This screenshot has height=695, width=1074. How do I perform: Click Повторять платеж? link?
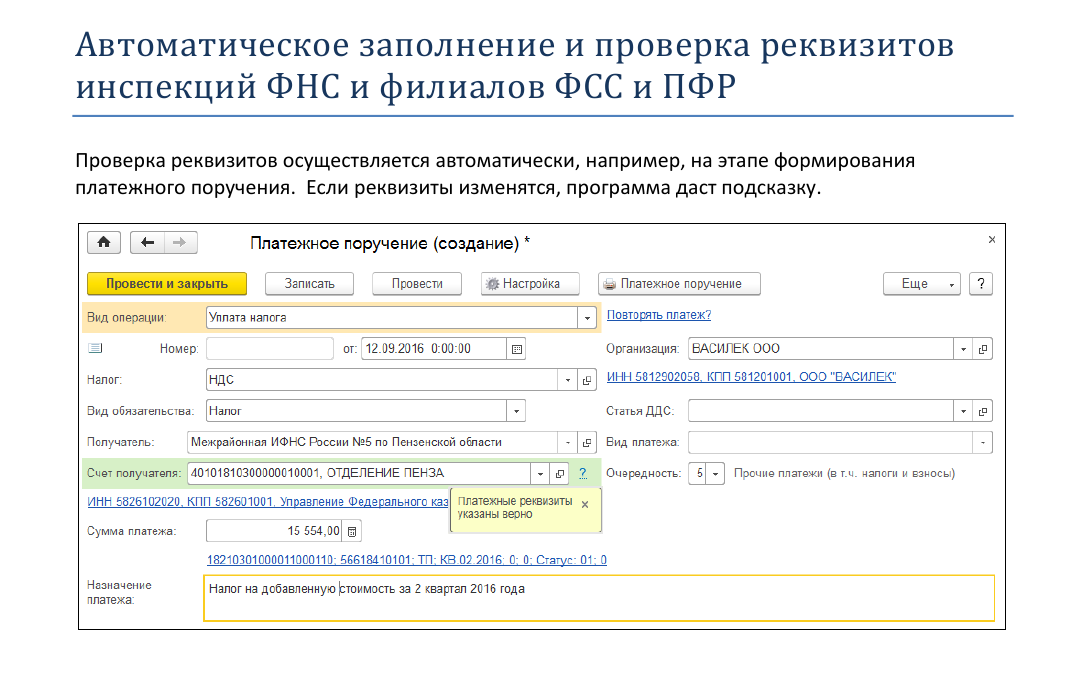point(659,315)
